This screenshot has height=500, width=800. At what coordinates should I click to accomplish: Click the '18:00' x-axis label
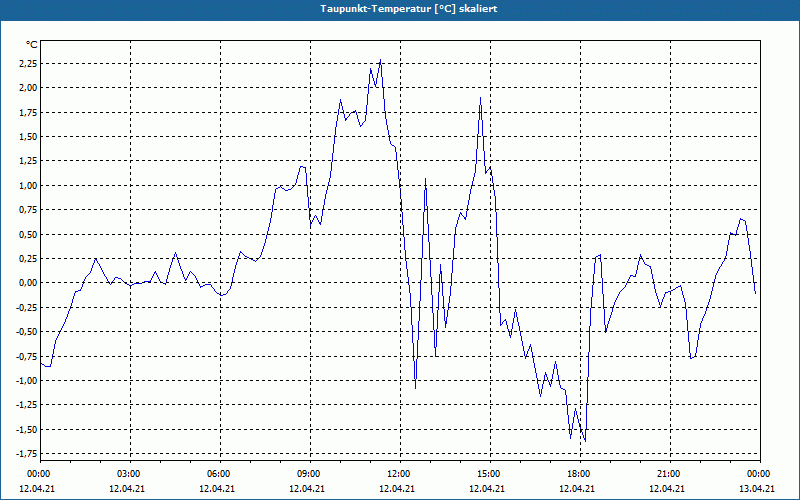click(581, 474)
